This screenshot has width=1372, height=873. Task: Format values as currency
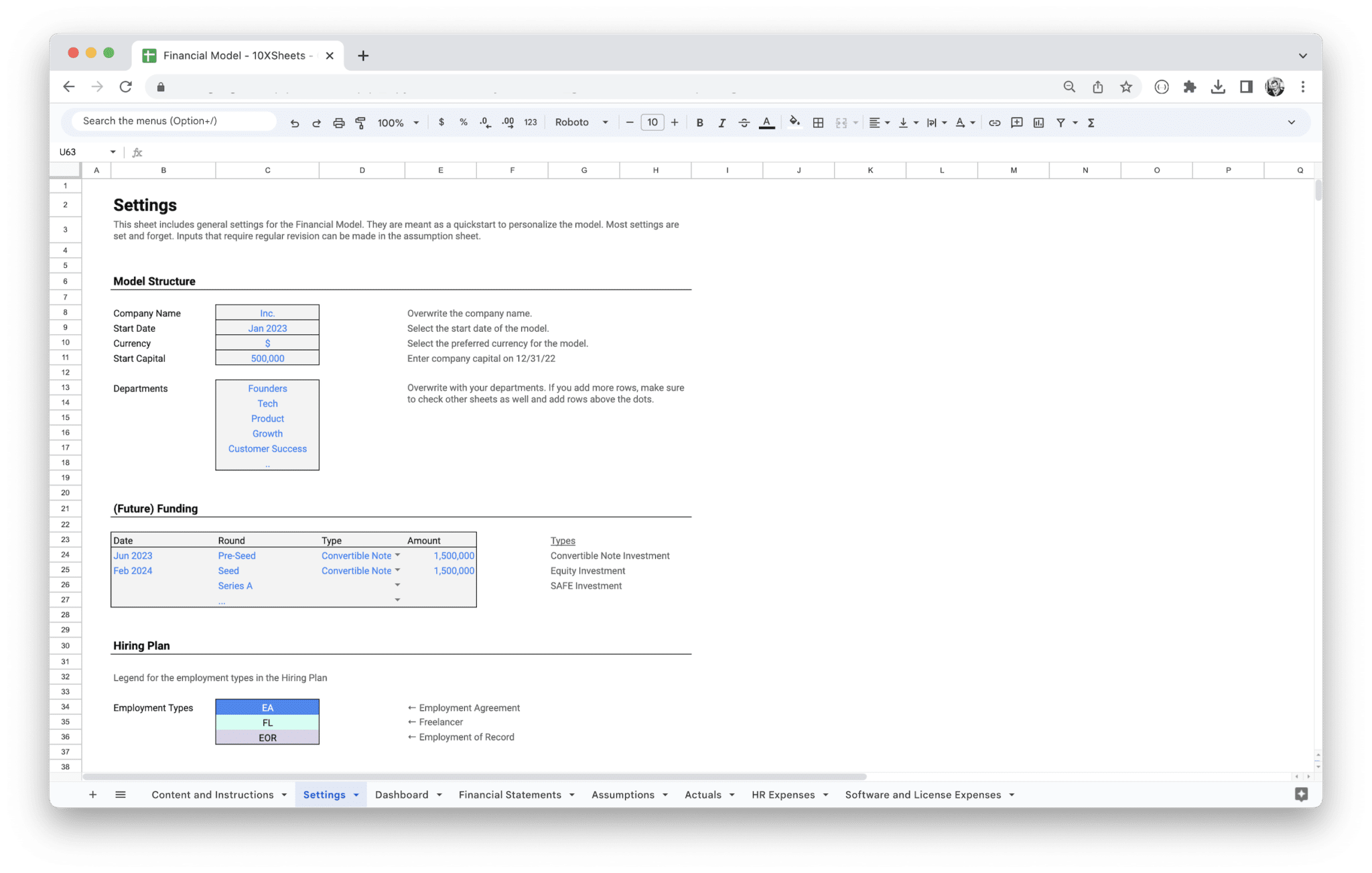441,122
